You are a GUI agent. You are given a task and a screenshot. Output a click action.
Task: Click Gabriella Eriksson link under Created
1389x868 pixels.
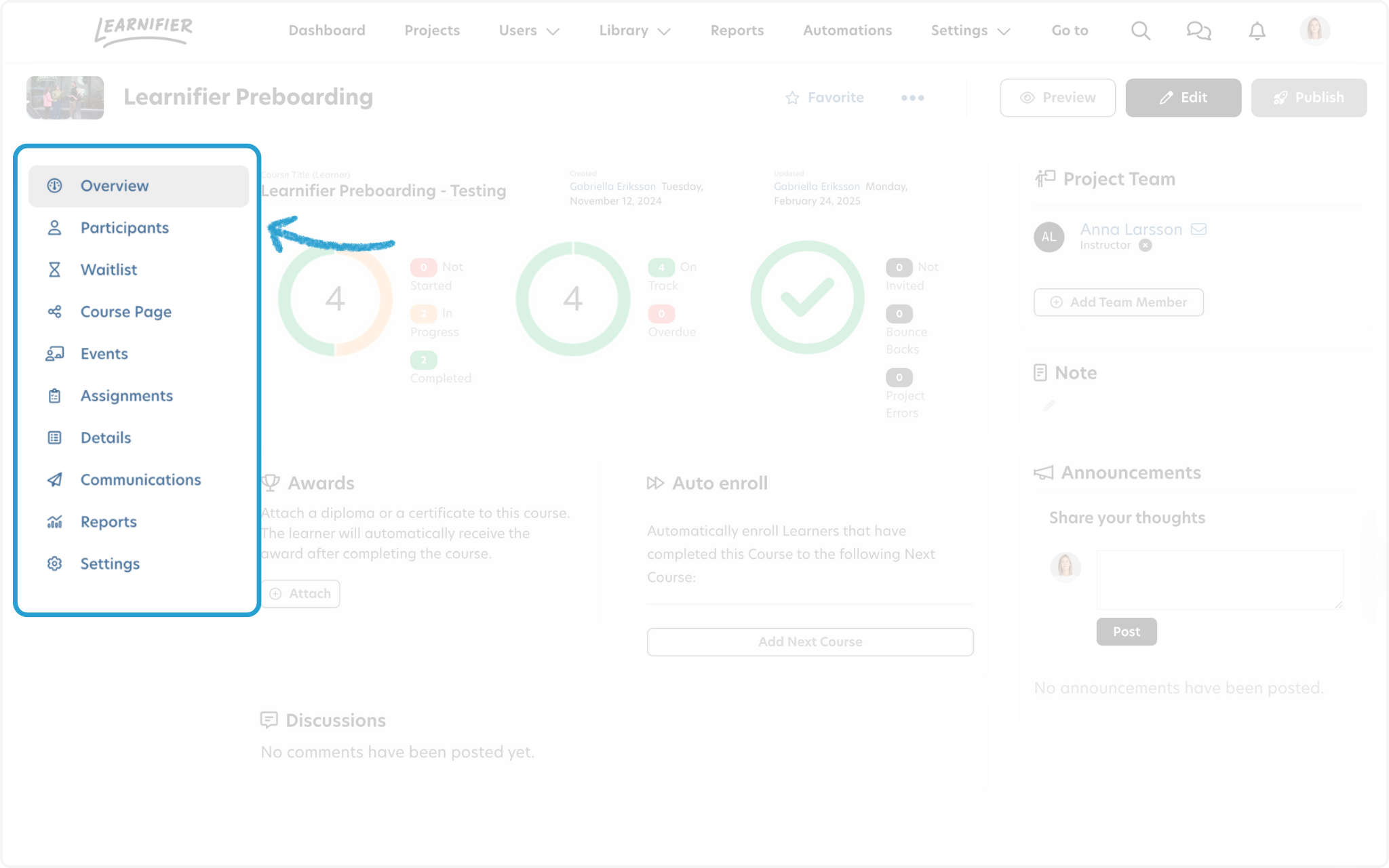click(x=612, y=186)
